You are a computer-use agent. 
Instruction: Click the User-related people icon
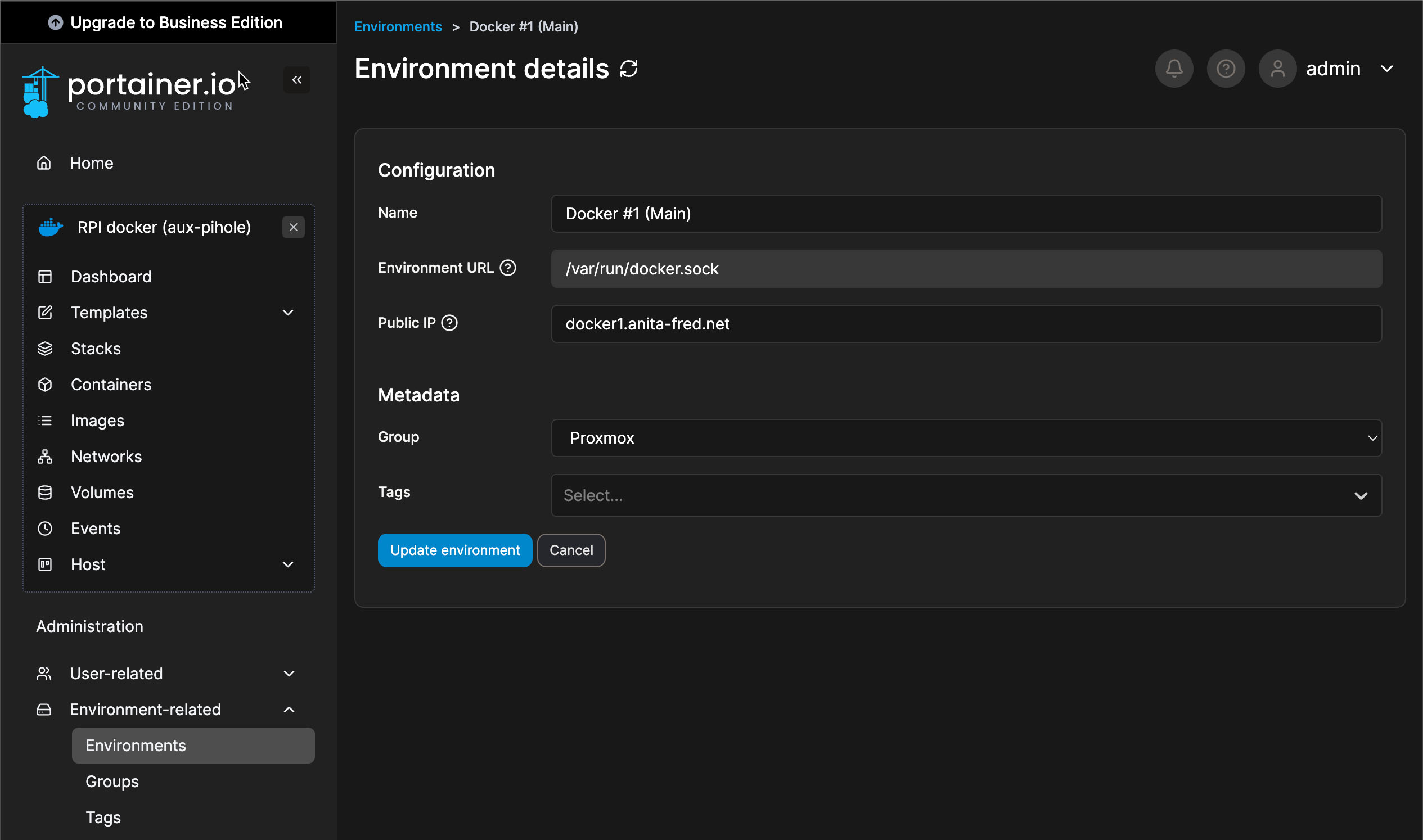click(44, 674)
